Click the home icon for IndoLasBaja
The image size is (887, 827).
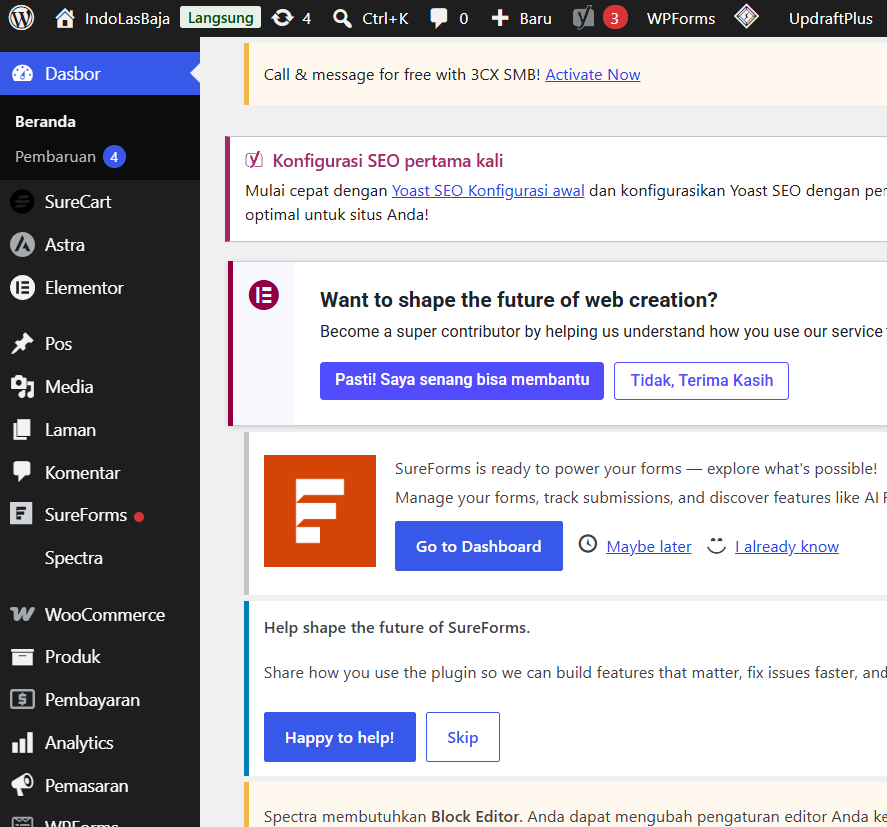click(x=64, y=18)
